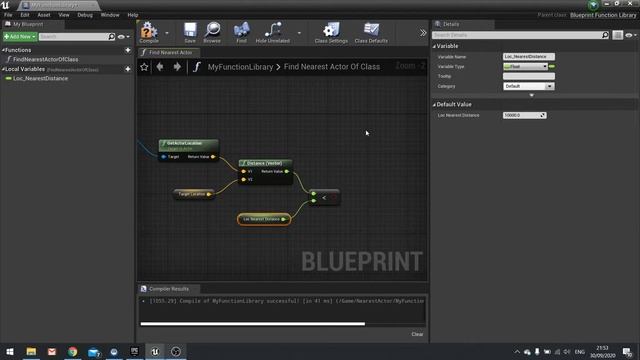The image size is (640, 360).
Task: Add a new local variable with plus
Action: click(128, 69)
